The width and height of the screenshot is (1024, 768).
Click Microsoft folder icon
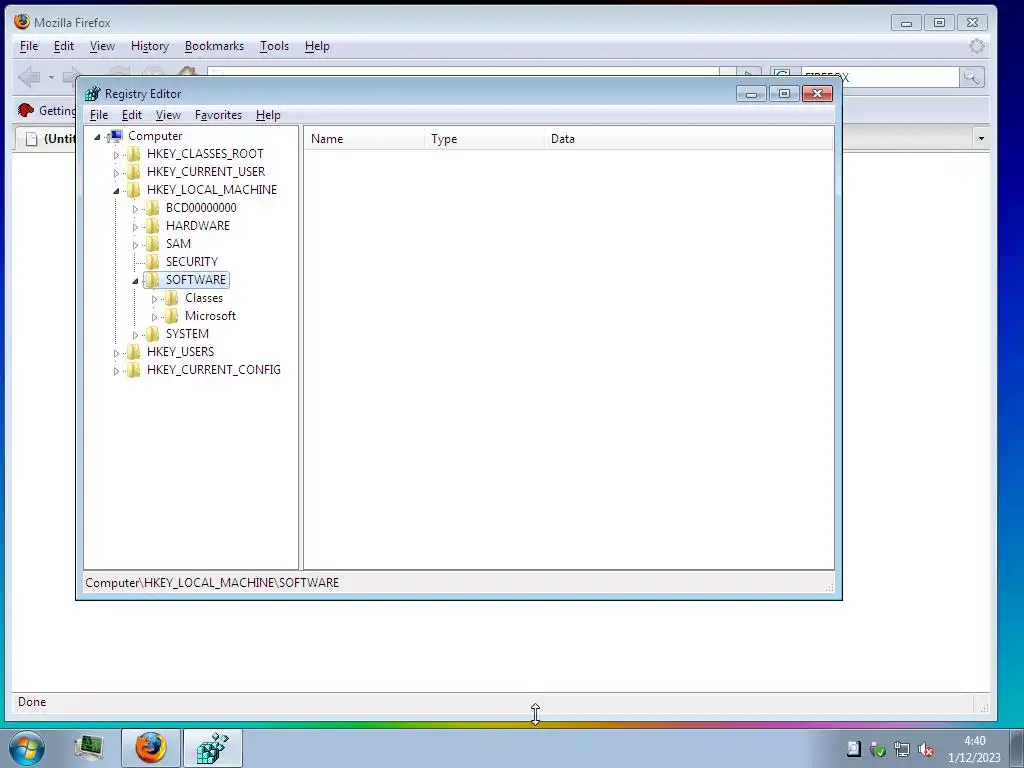click(x=171, y=315)
